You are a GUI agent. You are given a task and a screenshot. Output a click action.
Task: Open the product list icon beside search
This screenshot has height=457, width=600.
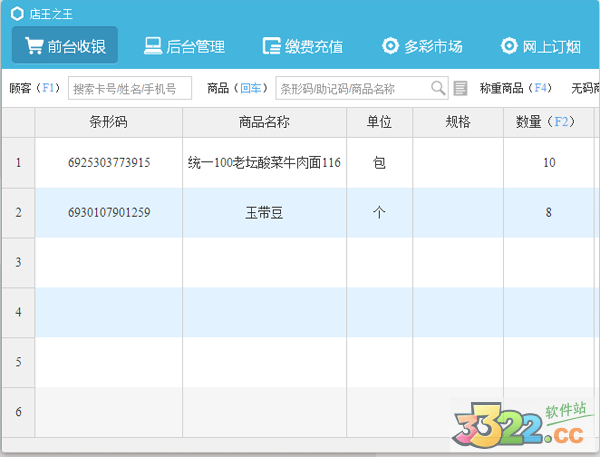coord(460,88)
